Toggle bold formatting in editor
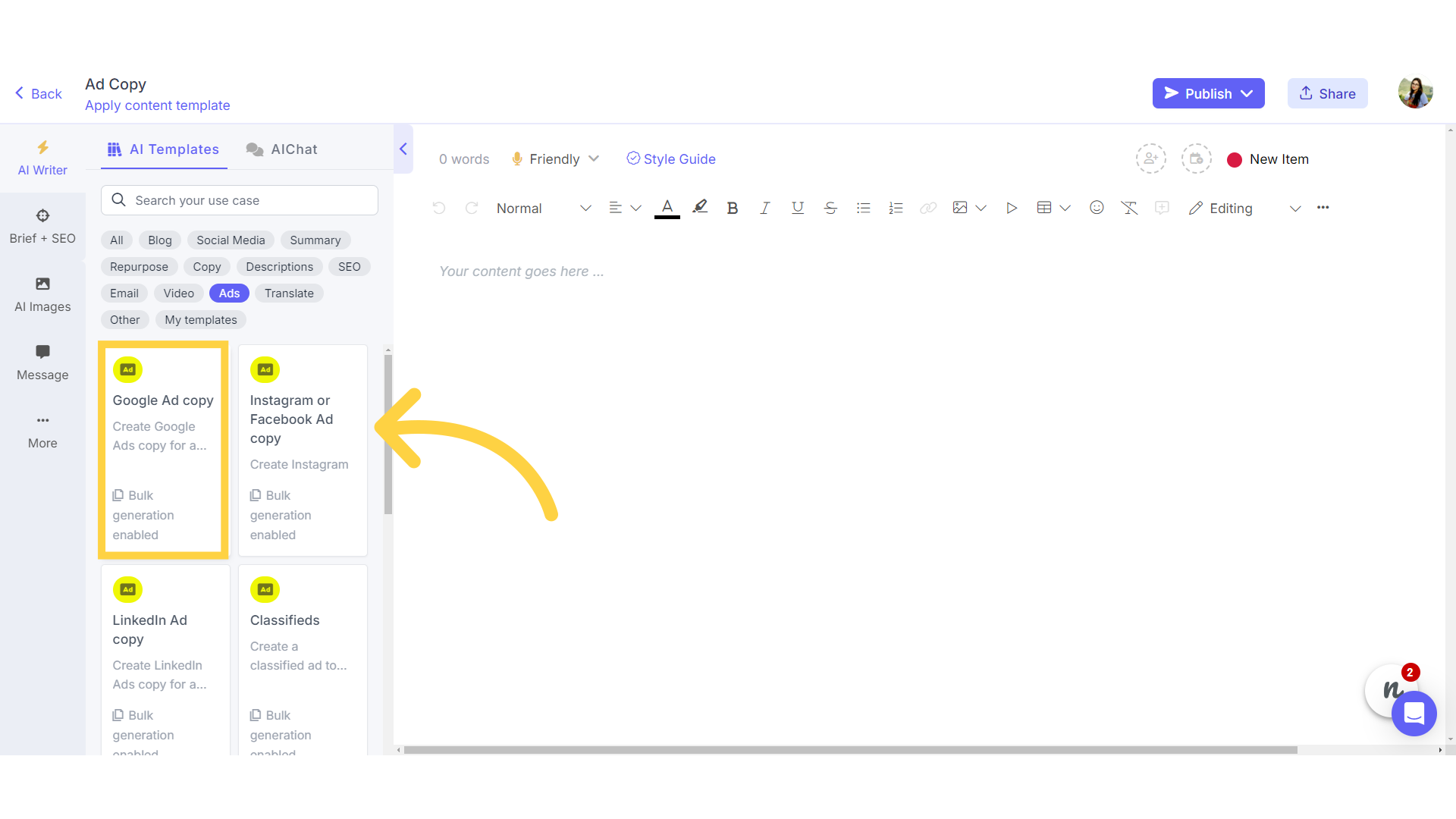The image size is (1456, 819). point(732,208)
